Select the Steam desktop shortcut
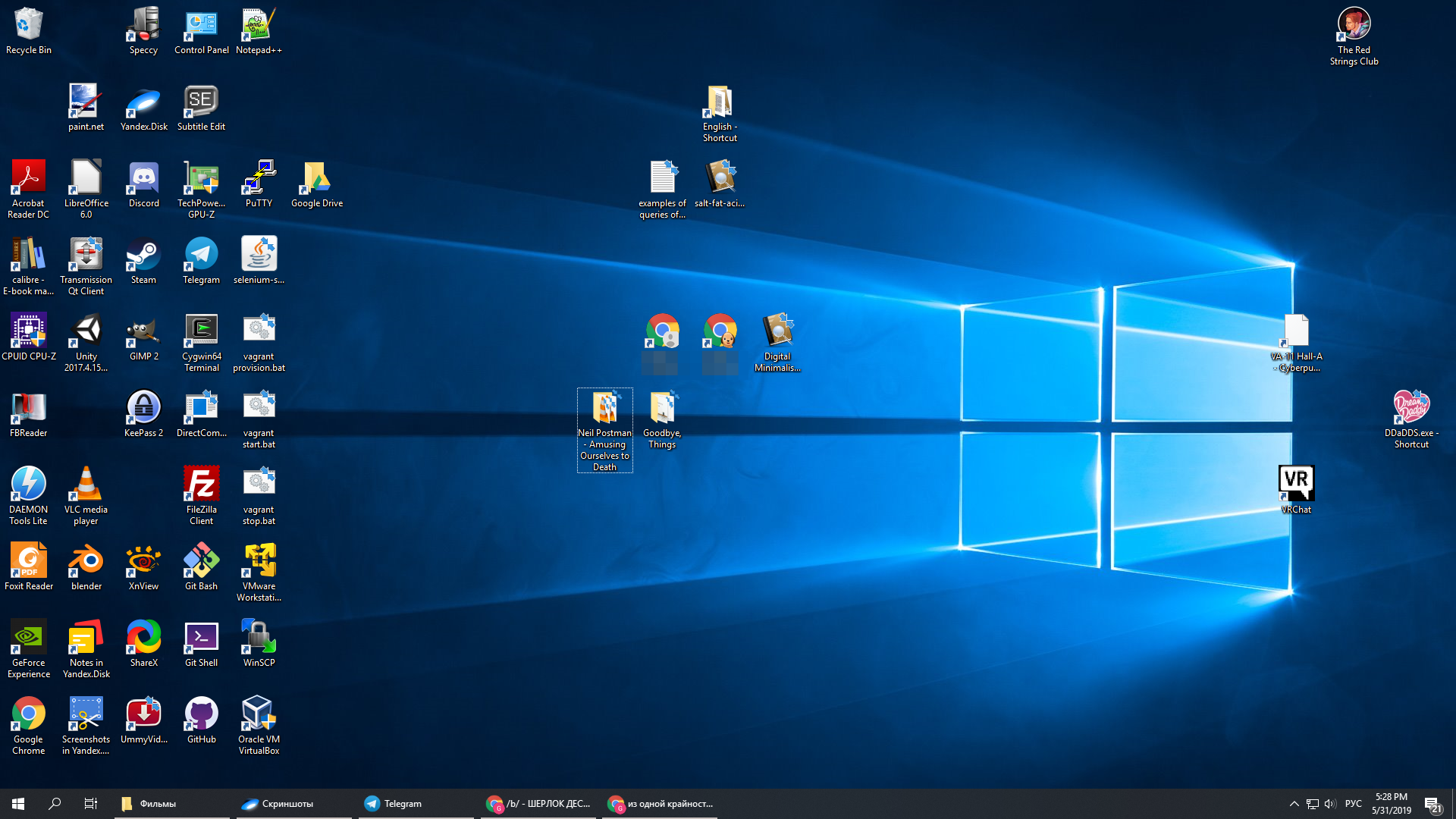1456x819 pixels. coord(143,260)
